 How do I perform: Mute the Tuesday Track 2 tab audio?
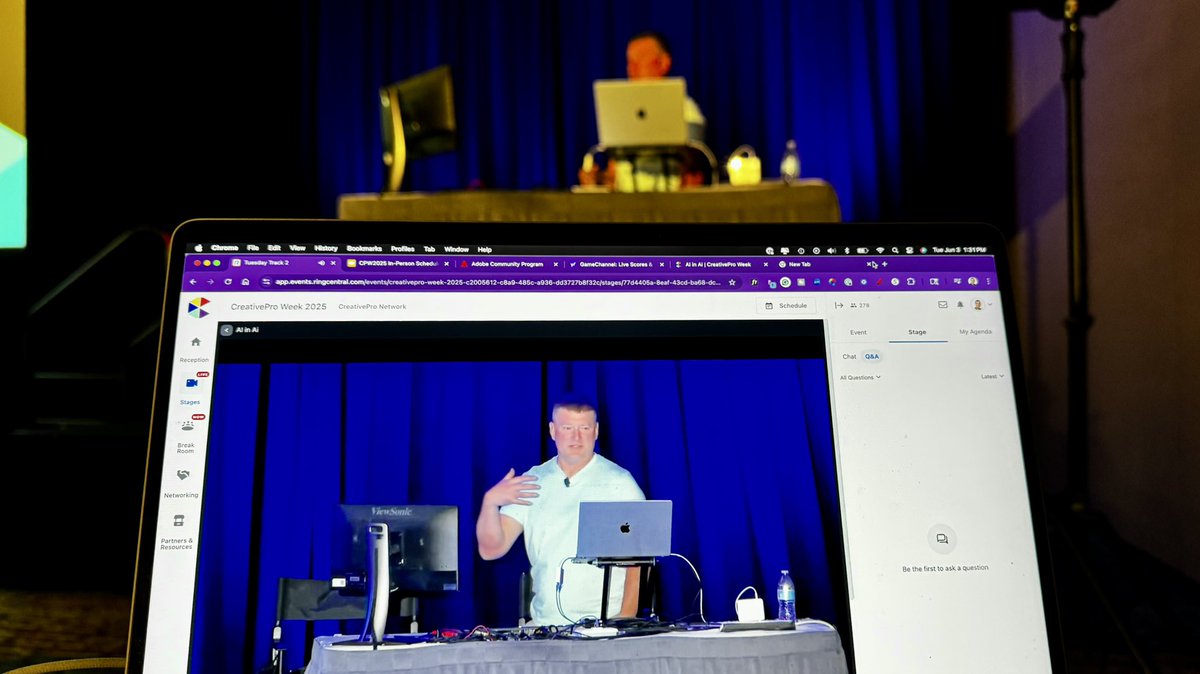tap(321, 263)
